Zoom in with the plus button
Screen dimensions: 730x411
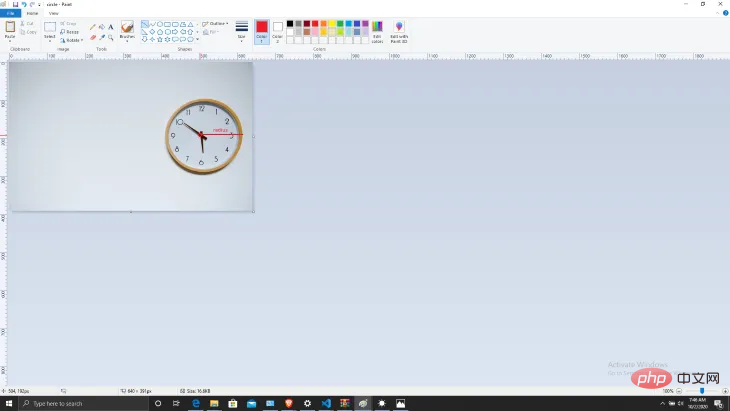(x=725, y=391)
